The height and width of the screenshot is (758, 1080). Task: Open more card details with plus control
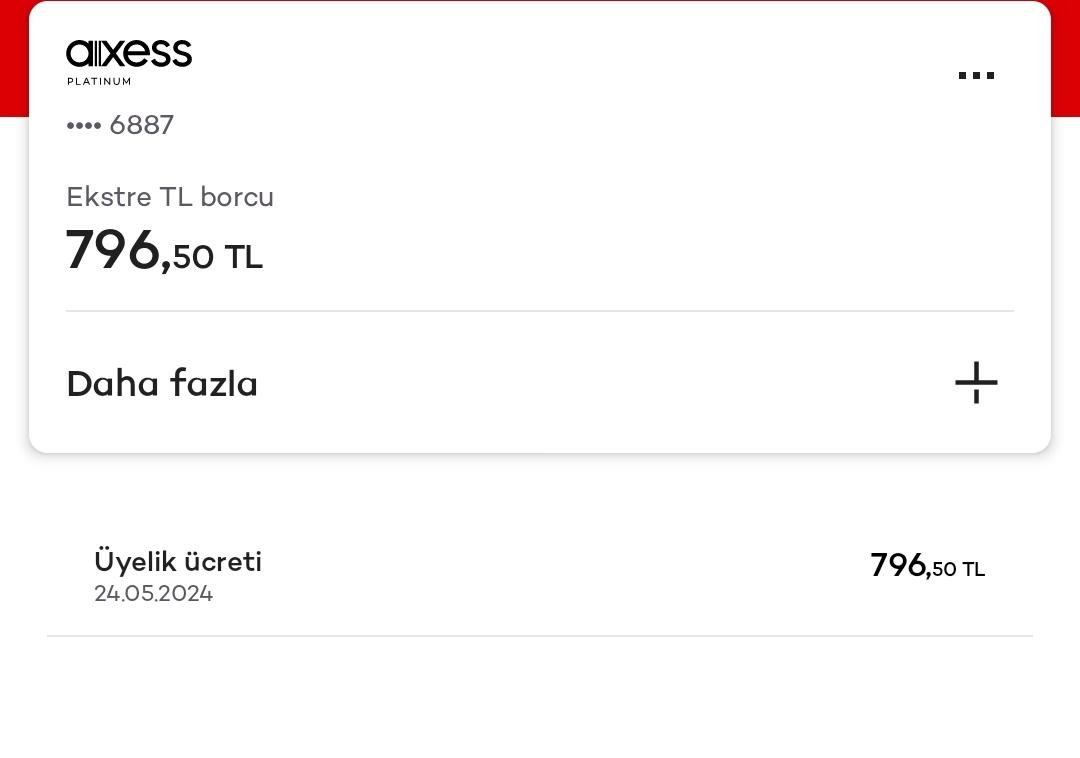975,383
